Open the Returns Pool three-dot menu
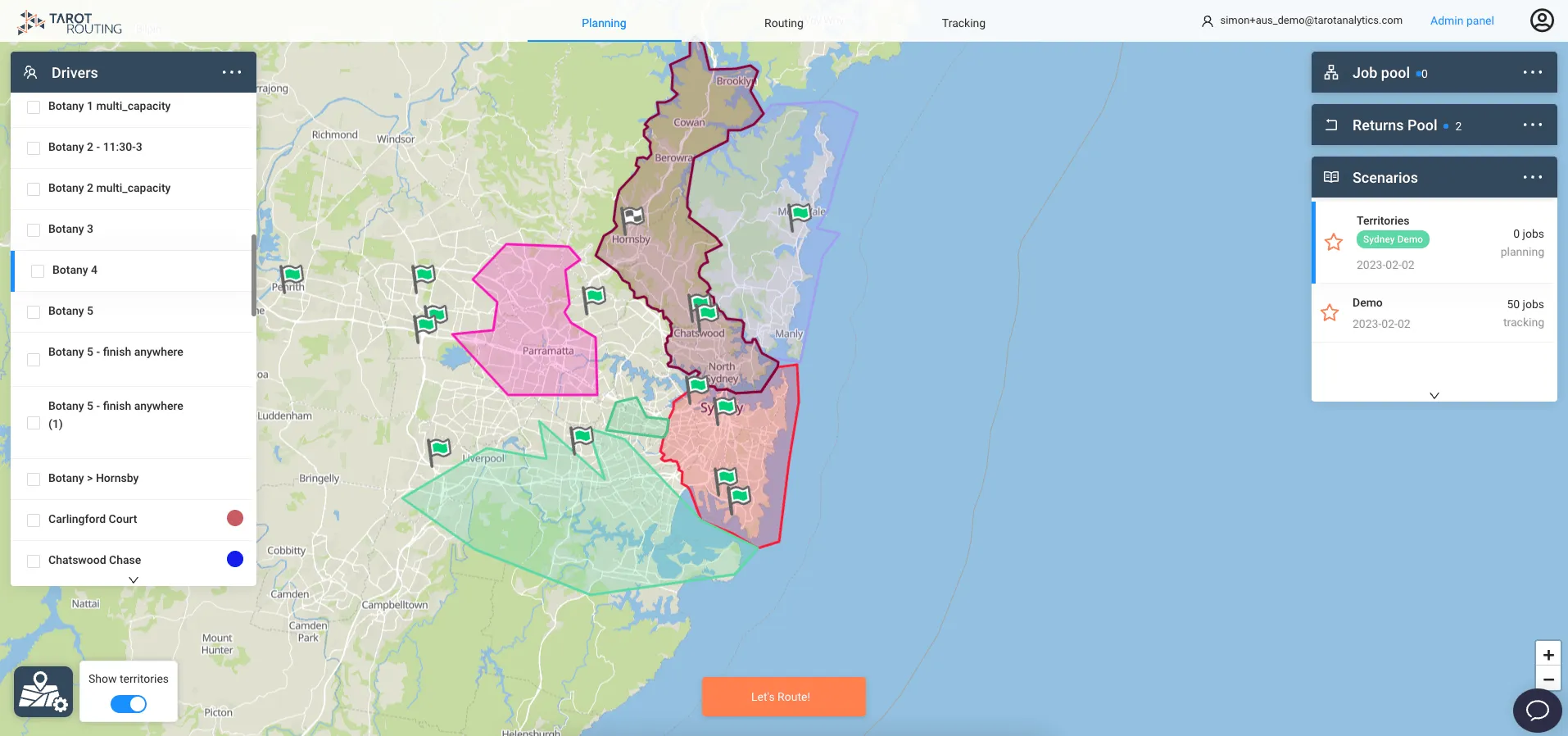This screenshot has height=736, width=1568. pos(1533,125)
